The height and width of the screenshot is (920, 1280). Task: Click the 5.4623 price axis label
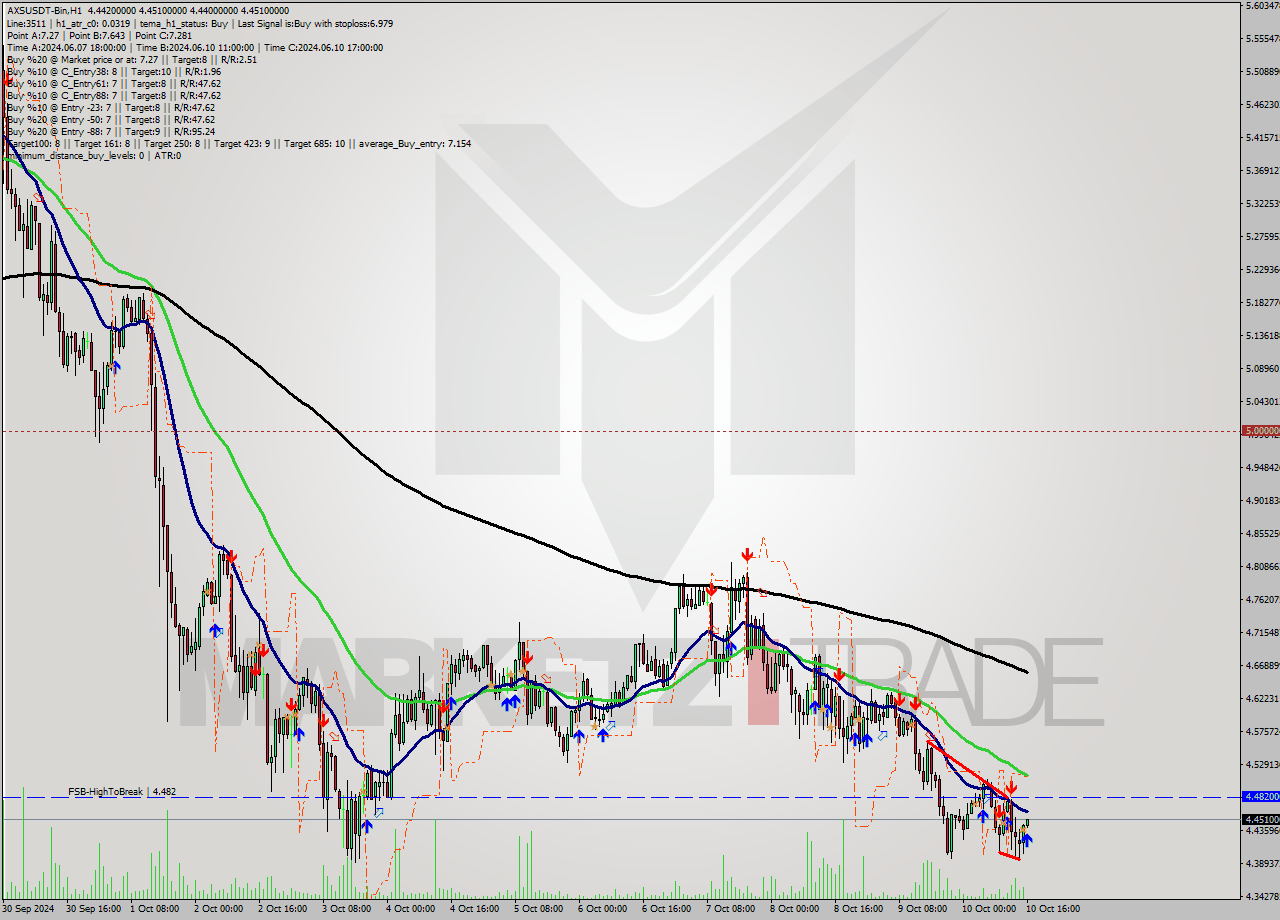pyautogui.click(x=1262, y=104)
